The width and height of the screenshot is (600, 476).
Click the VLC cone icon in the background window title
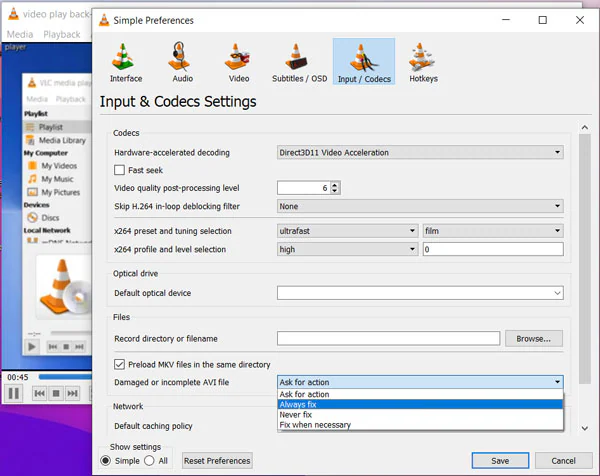13,14
